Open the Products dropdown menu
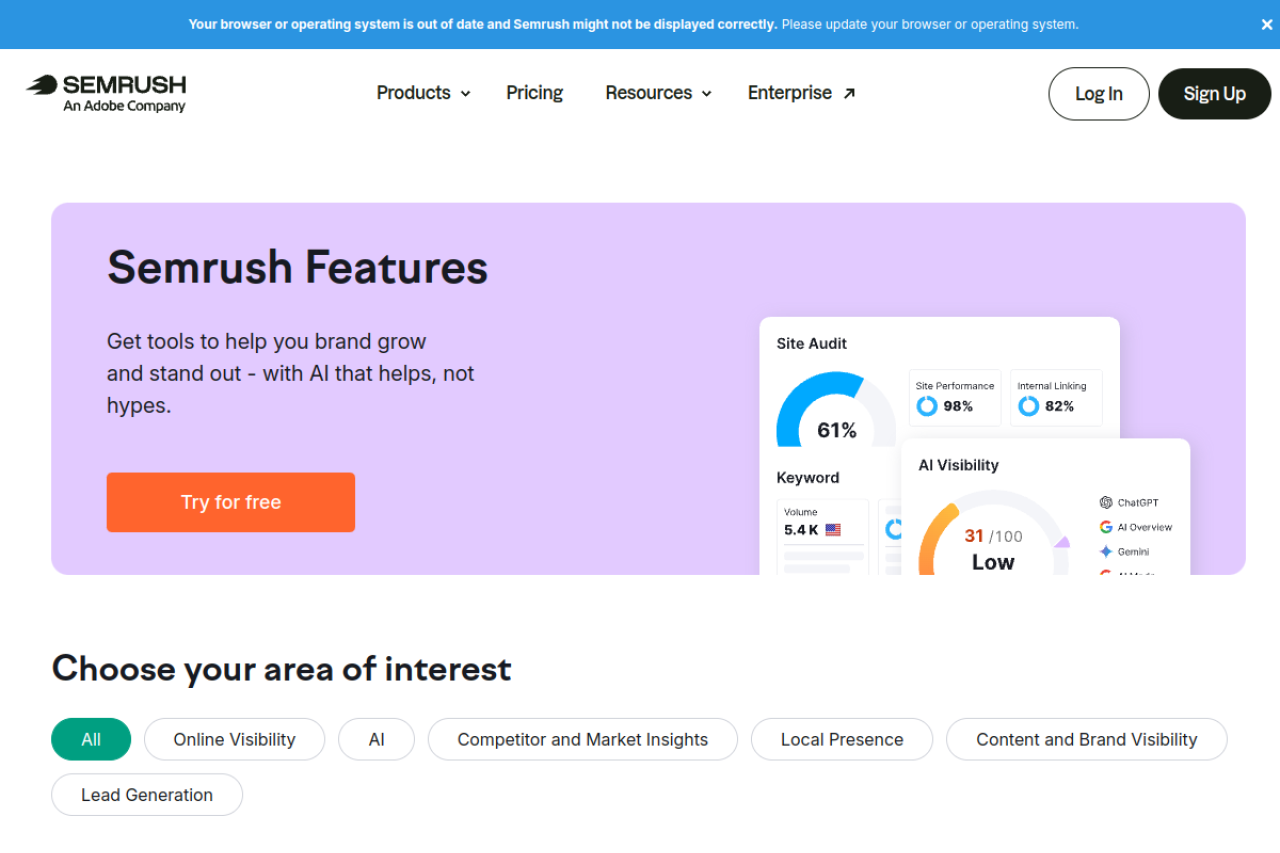 click(423, 93)
